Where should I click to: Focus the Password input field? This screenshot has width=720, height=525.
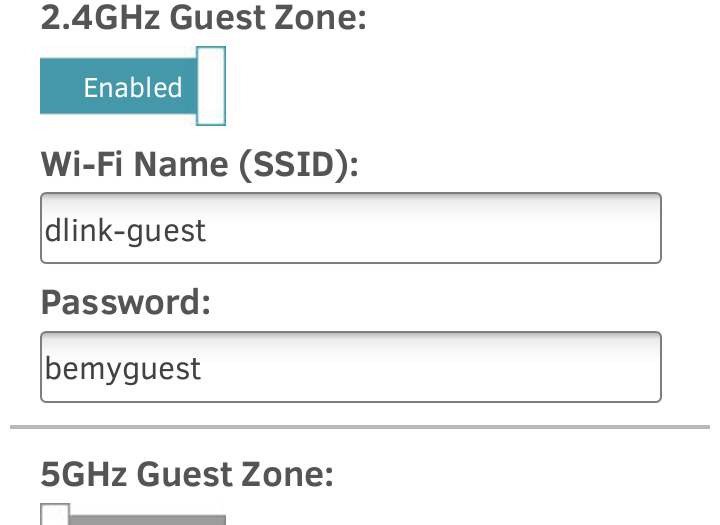350,367
